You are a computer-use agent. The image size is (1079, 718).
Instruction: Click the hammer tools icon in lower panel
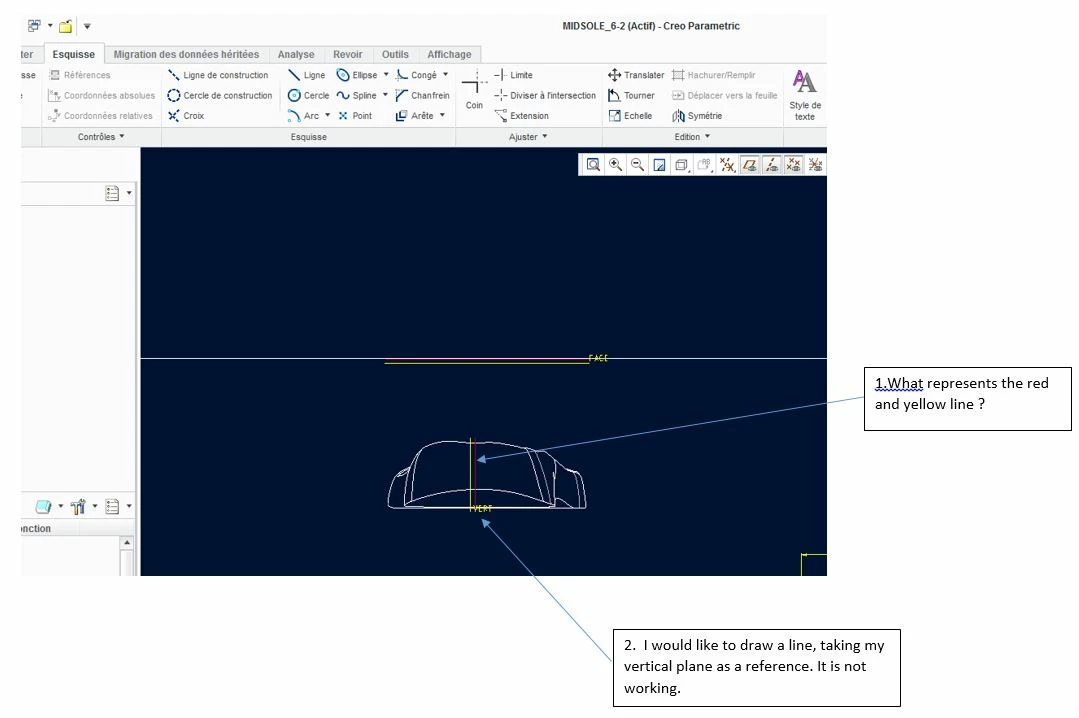coord(78,507)
